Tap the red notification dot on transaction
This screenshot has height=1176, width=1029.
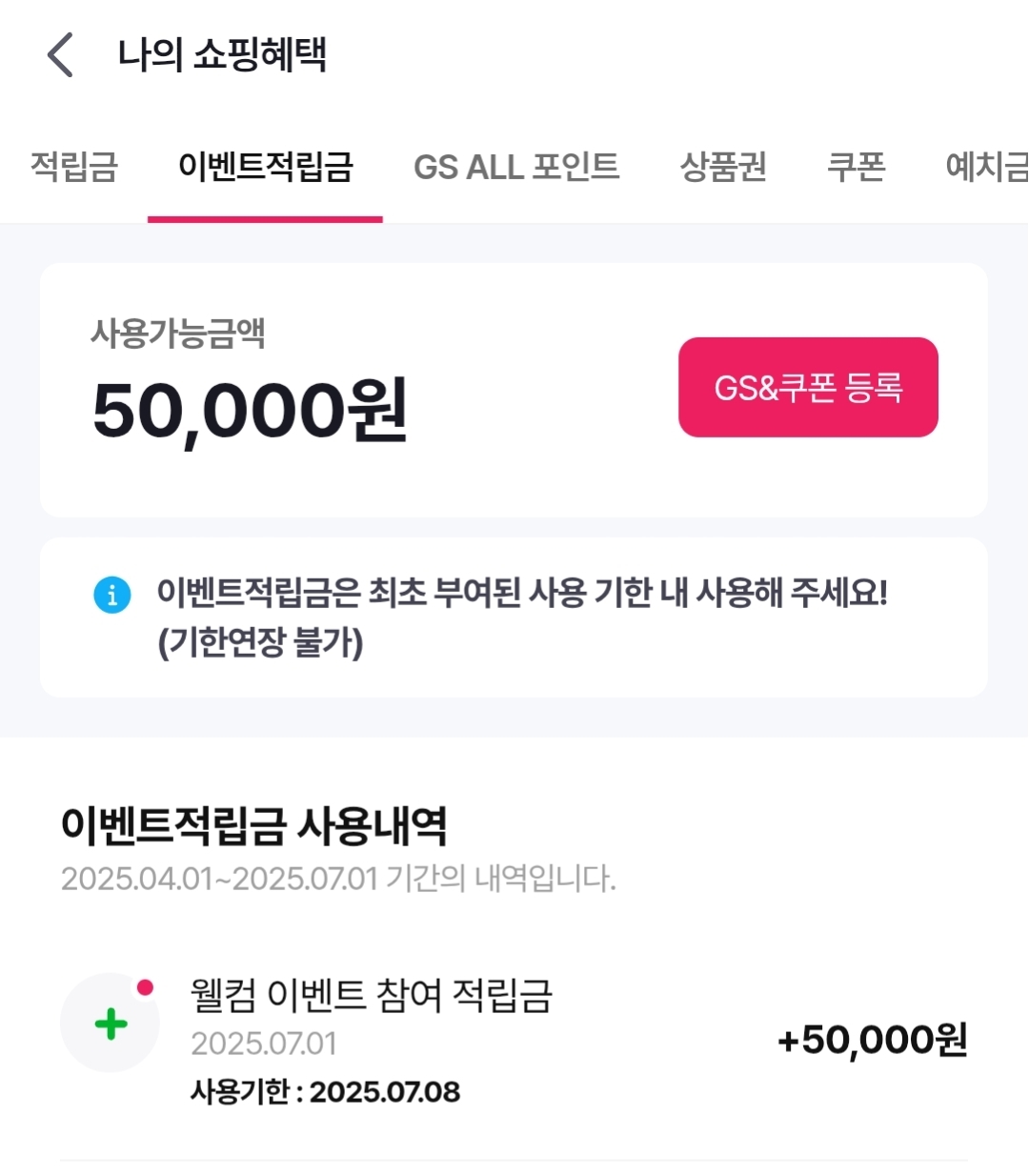click(x=145, y=987)
